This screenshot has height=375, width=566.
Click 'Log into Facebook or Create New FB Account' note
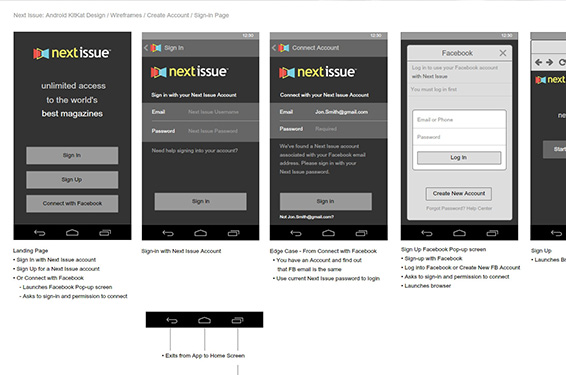tap(462, 268)
